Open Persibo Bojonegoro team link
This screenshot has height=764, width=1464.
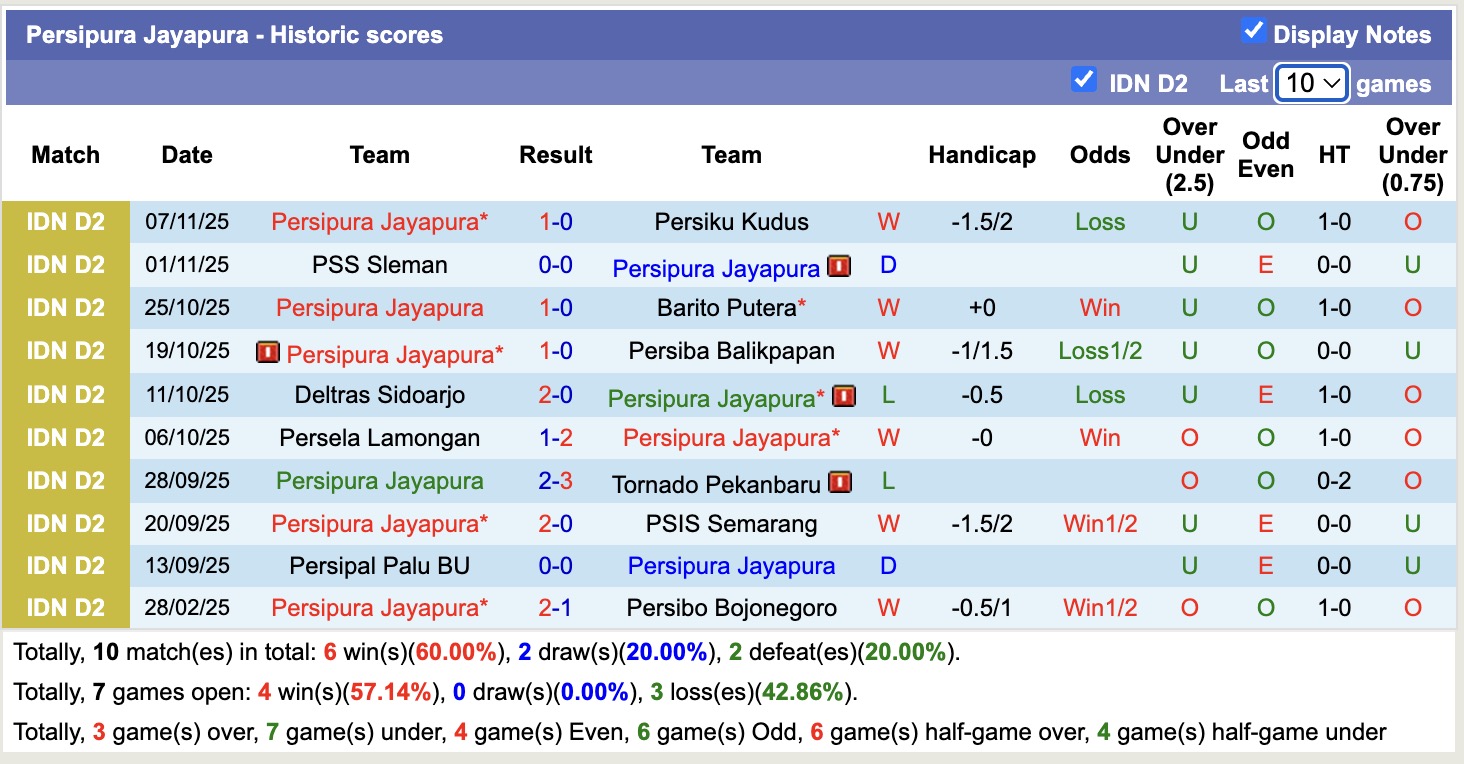pos(731,608)
